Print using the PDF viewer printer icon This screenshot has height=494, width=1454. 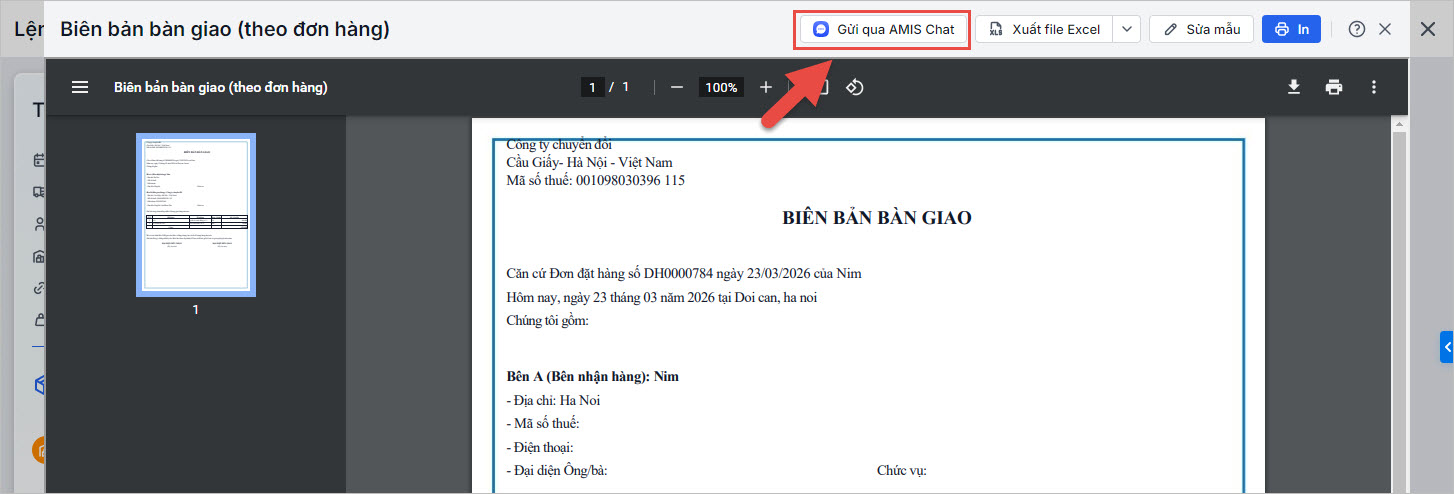1334,87
